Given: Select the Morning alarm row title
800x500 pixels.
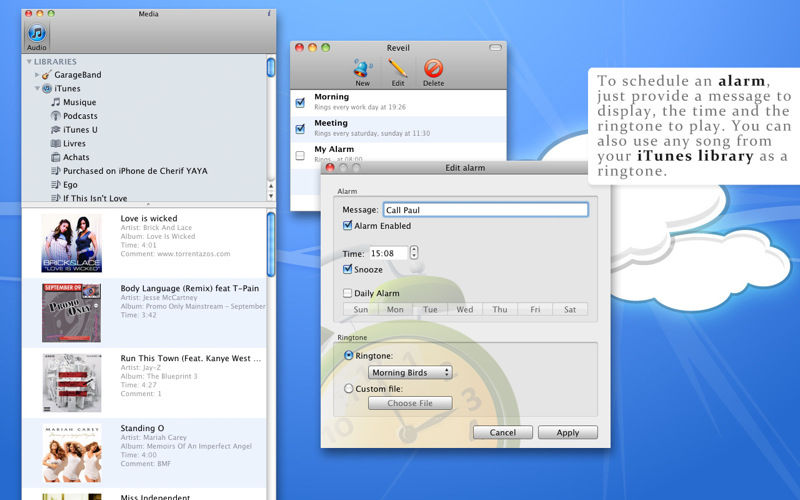Looking at the screenshot, I should (332, 96).
